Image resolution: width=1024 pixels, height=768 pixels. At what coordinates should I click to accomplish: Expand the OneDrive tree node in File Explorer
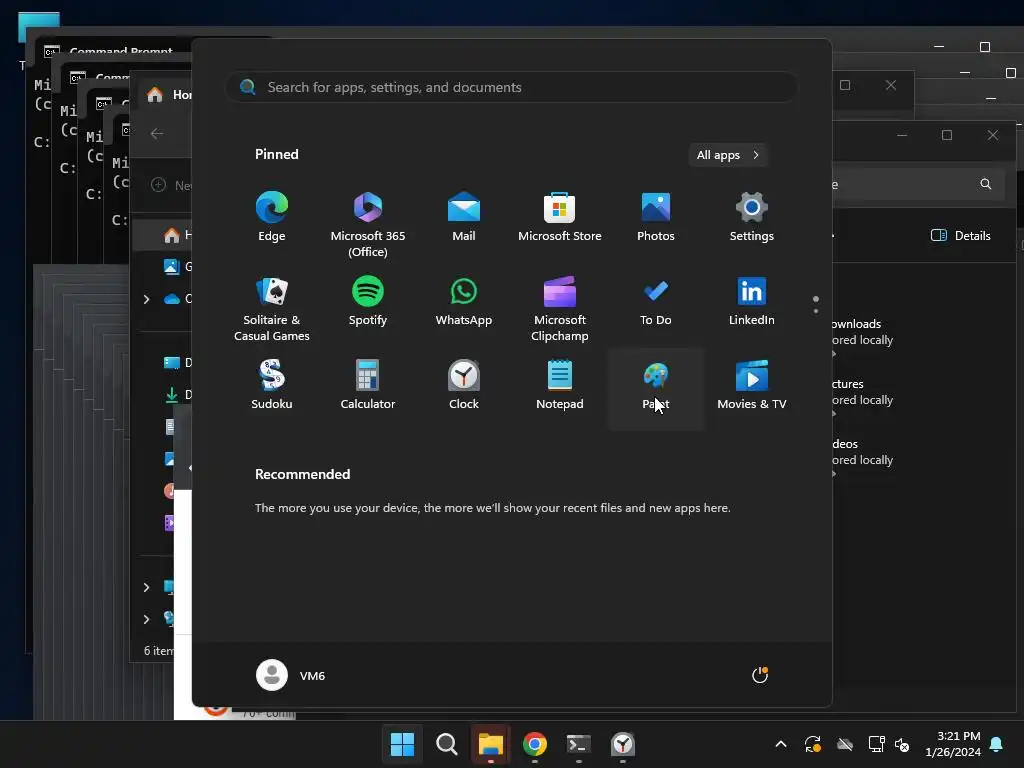(x=146, y=299)
